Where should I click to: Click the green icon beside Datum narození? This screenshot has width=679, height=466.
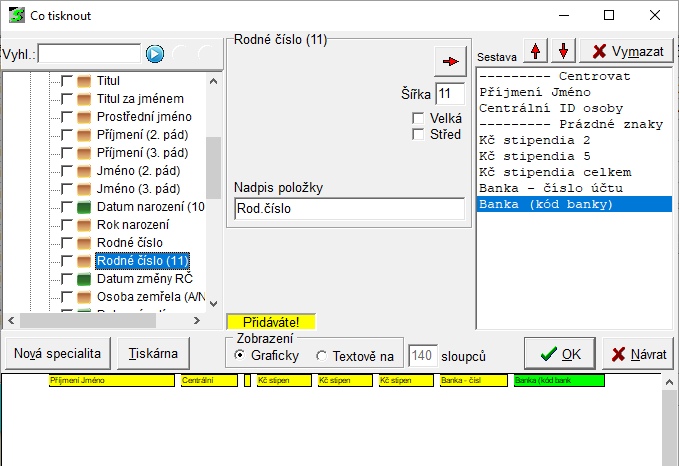[84, 207]
